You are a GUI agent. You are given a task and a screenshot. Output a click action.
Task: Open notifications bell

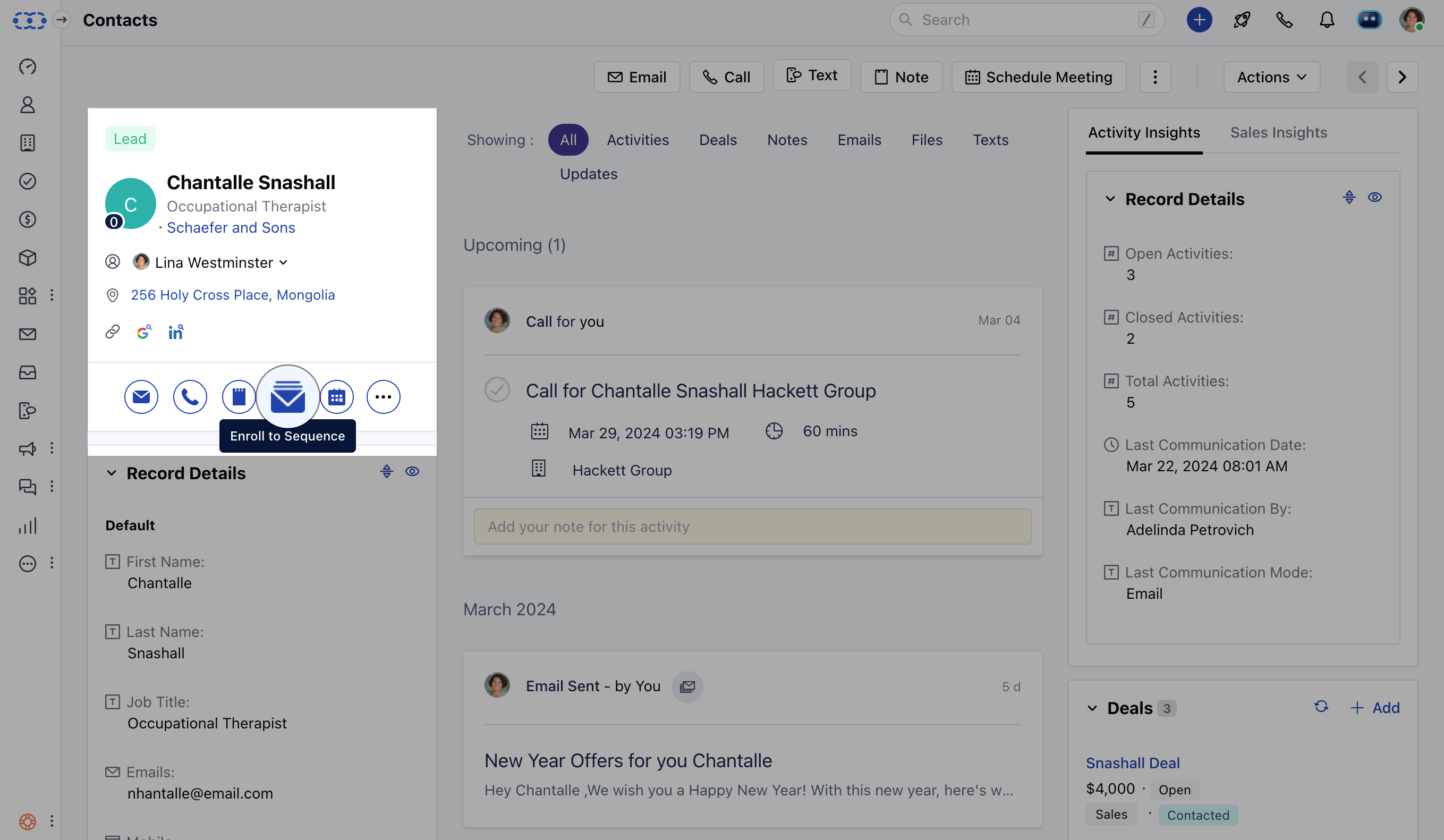tap(1327, 20)
